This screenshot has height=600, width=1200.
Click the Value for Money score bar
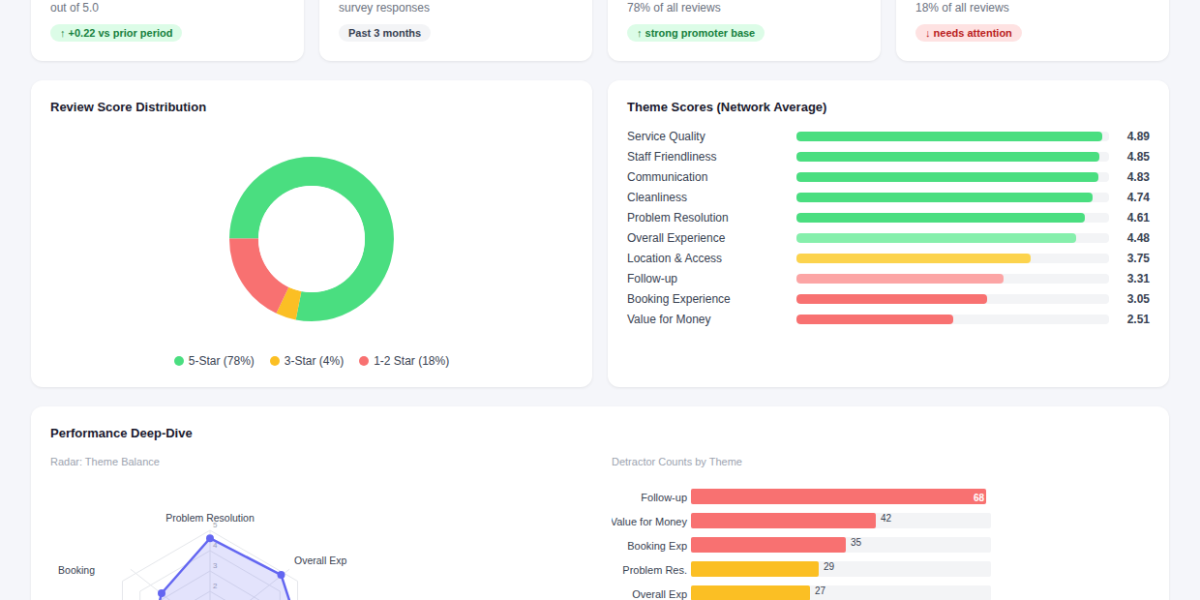[x=874, y=319]
